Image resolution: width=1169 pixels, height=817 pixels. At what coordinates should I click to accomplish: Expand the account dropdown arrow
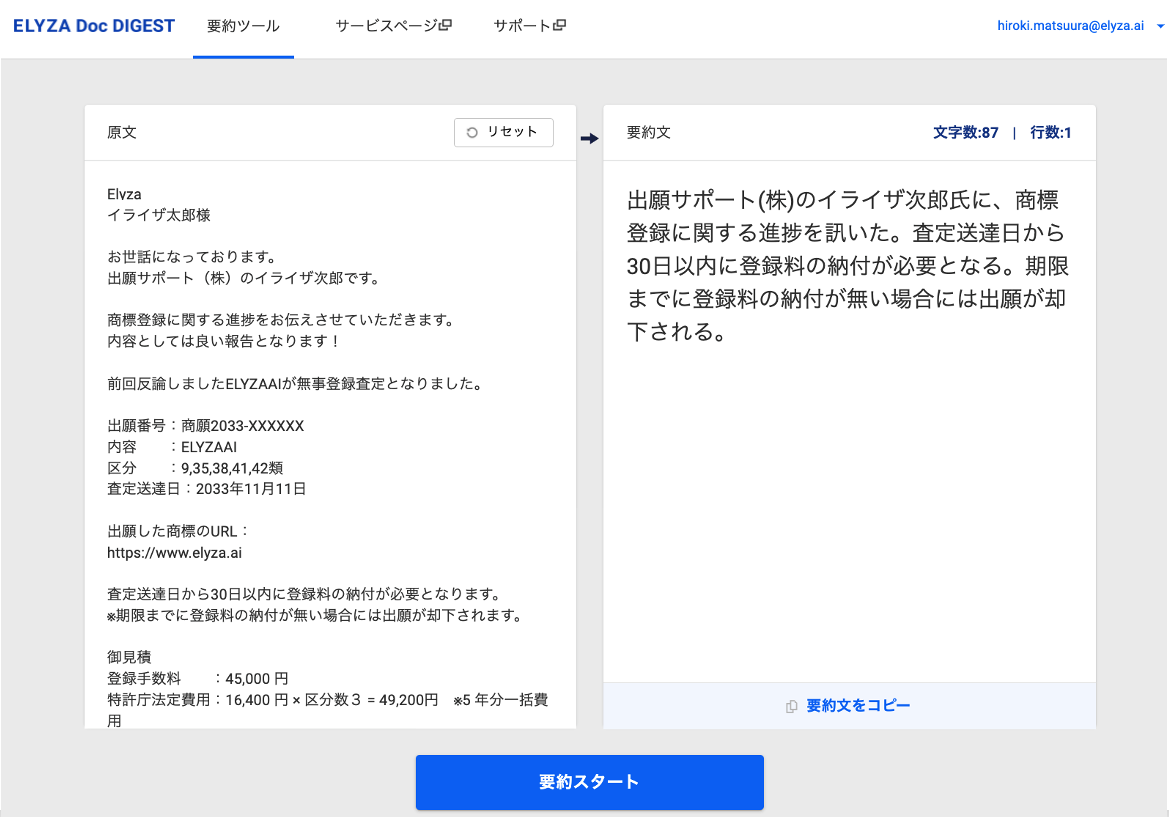1160,26
